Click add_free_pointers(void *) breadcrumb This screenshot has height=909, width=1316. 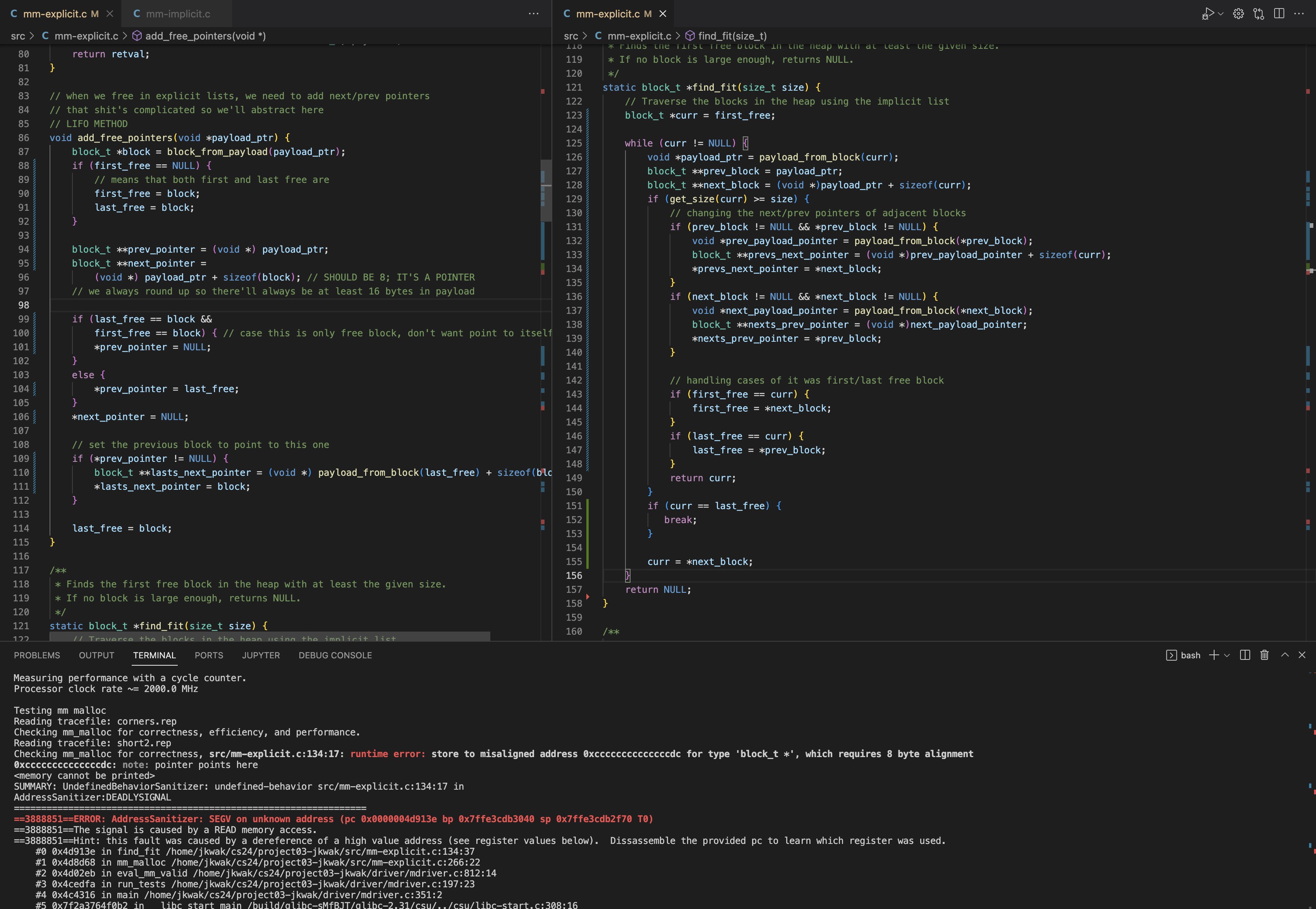pos(205,36)
